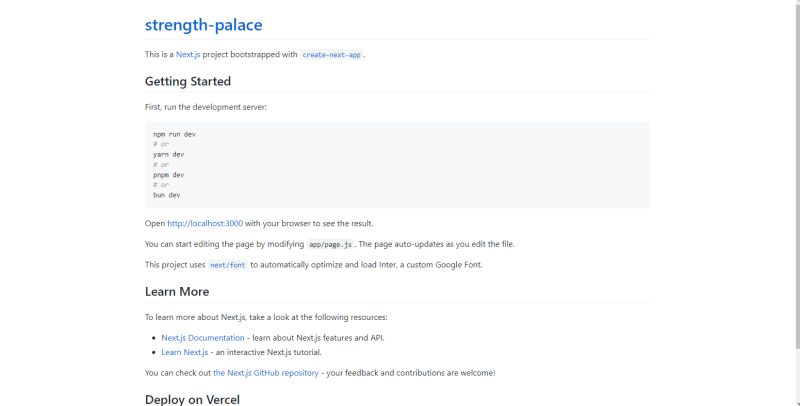This screenshot has width=800, height=406.
Task: Click the first '# or' comment in code
Action: pyautogui.click(x=161, y=144)
